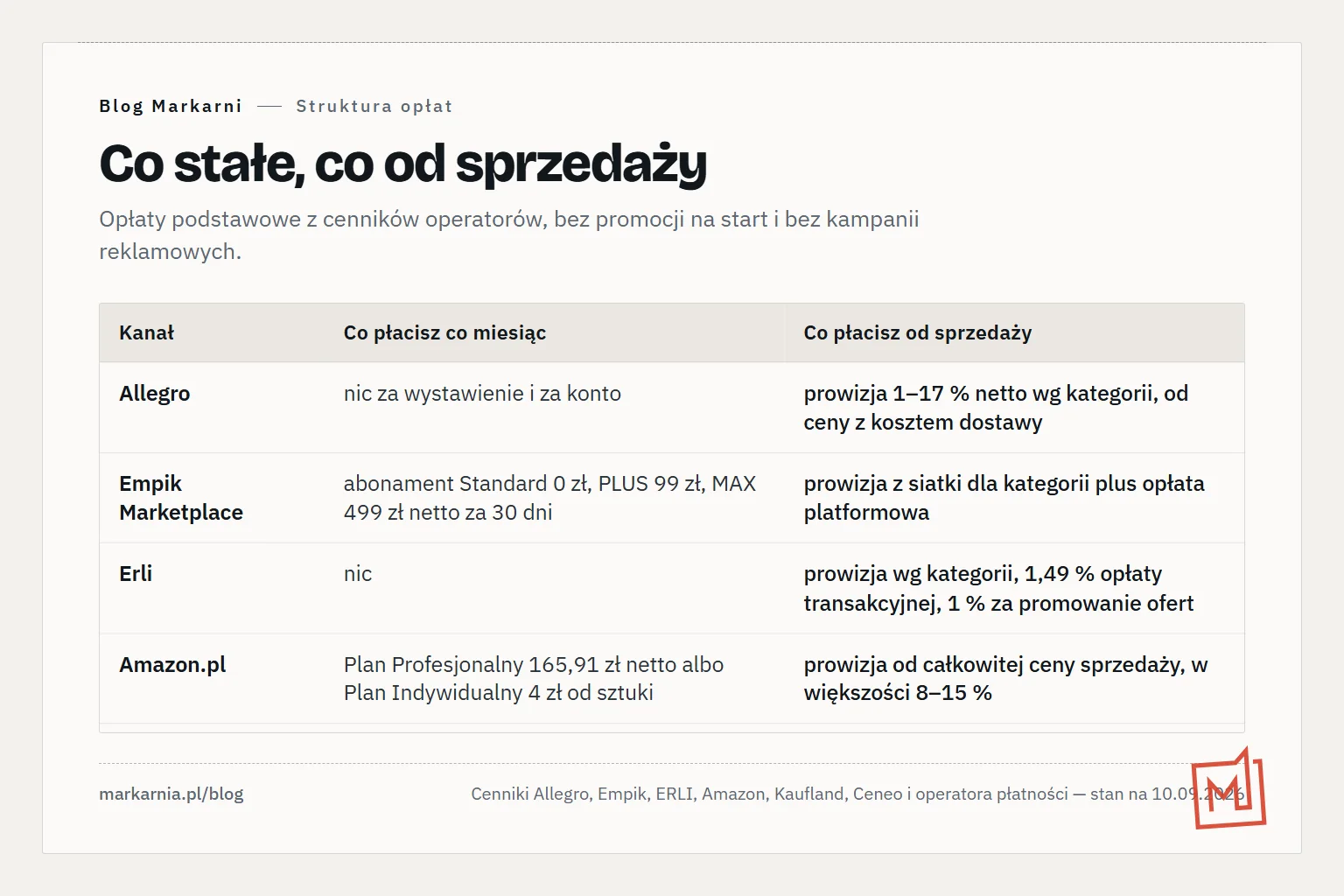Click the footer source note starting "Cenniki Allegro, Empik"
The height and width of the screenshot is (896, 1344).
click(857, 794)
